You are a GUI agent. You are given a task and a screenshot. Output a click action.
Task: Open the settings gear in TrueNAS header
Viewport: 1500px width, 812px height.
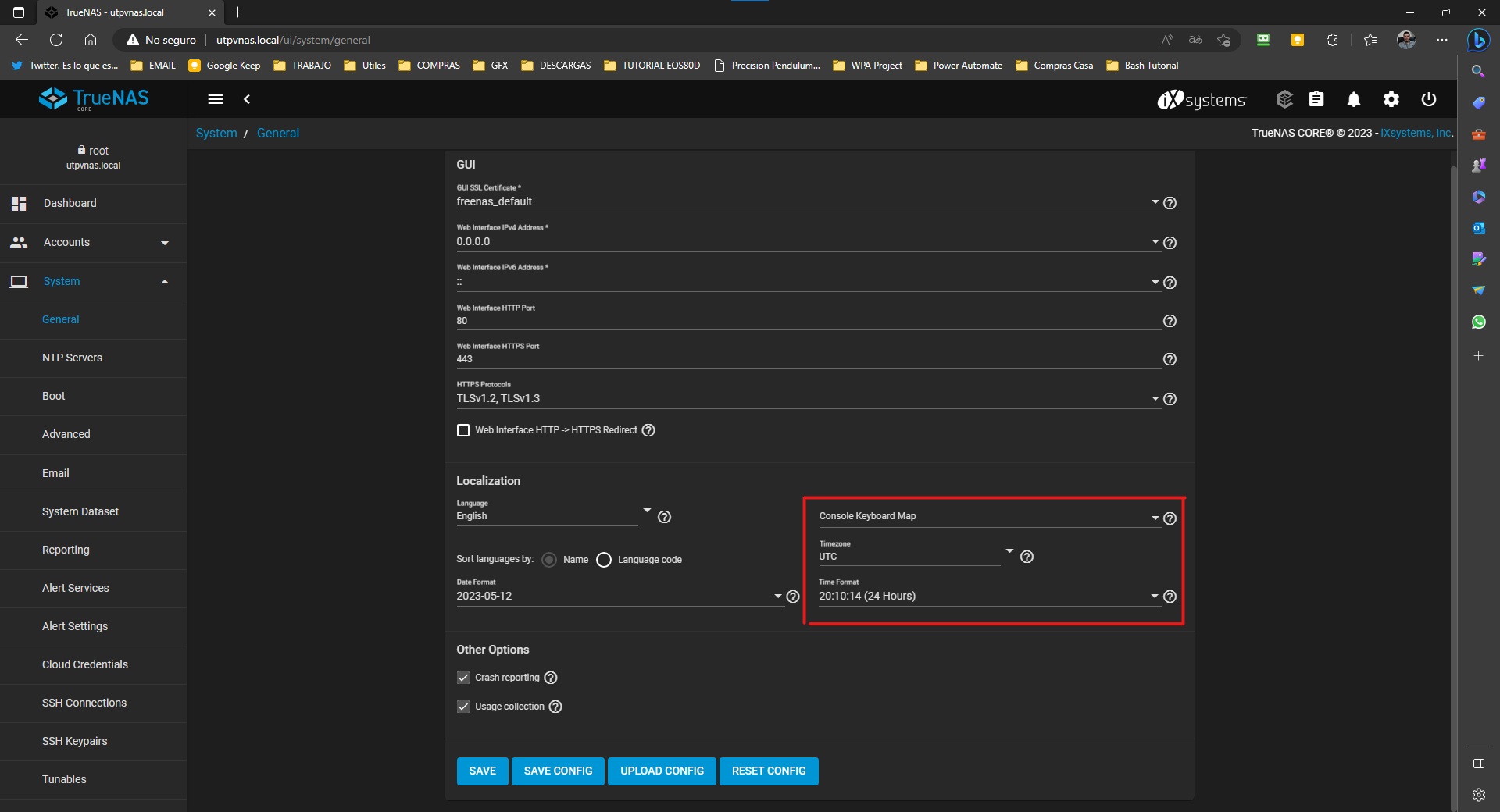pyautogui.click(x=1391, y=99)
